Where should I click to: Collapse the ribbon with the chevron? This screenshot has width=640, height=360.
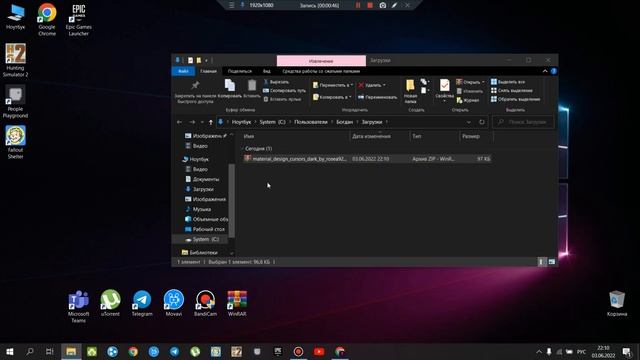pyautogui.click(x=545, y=71)
